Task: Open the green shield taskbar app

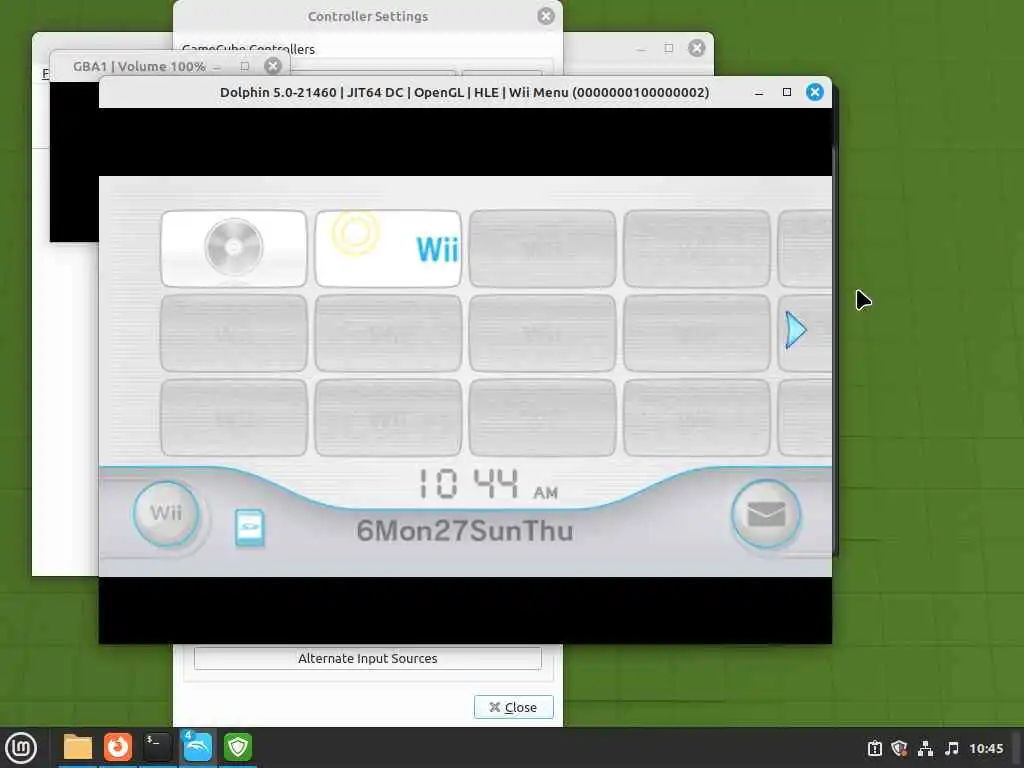Action: tap(238, 747)
